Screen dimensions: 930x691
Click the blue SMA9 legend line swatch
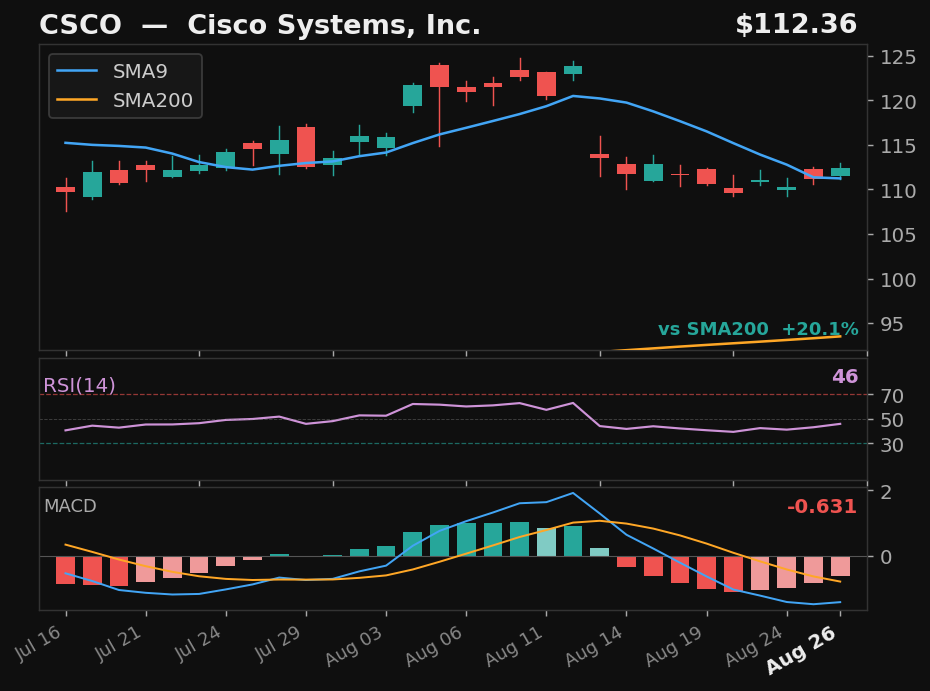pyautogui.click(x=77, y=71)
